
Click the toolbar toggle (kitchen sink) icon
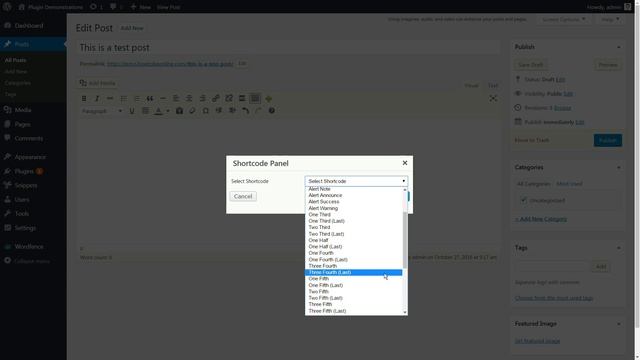click(255, 98)
